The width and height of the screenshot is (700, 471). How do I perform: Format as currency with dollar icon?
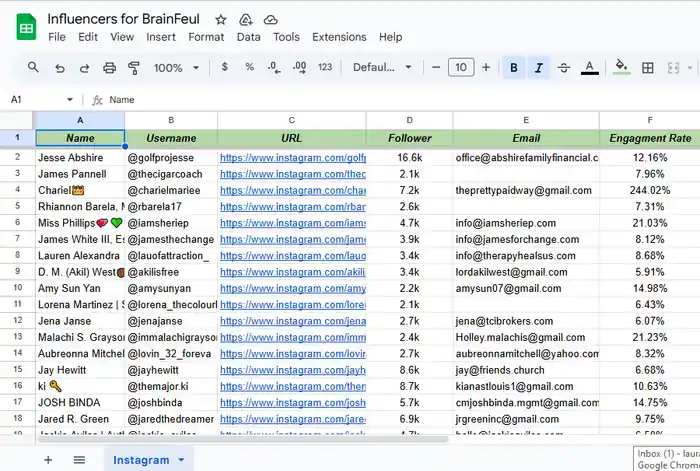[x=225, y=67]
